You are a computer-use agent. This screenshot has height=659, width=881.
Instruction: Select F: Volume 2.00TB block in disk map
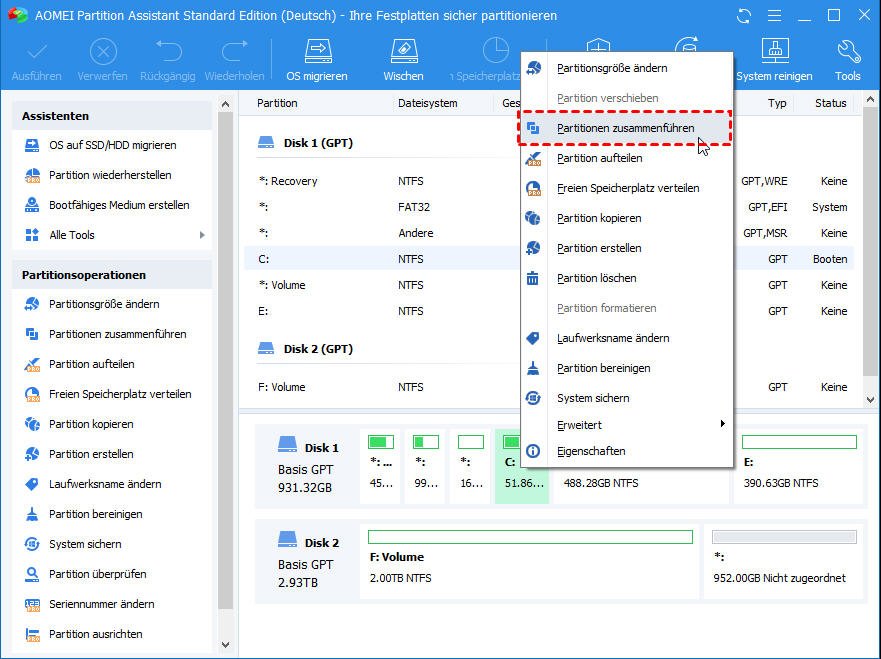click(x=530, y=561)
